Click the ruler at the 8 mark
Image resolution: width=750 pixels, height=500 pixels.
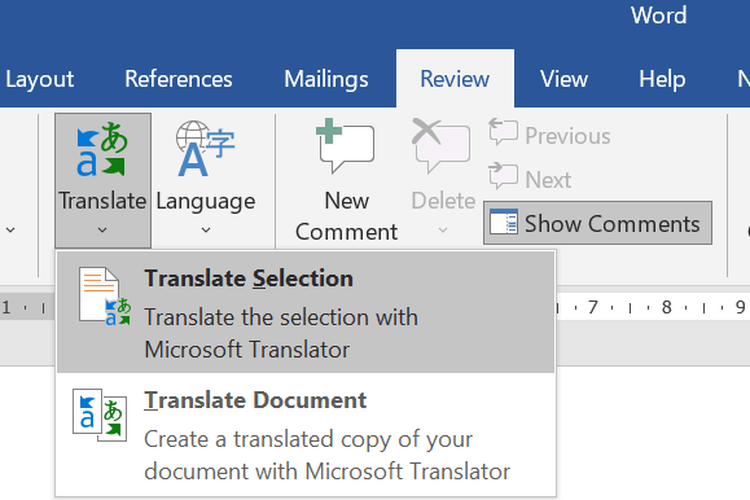pyautogui.click(x=667, y=307)
